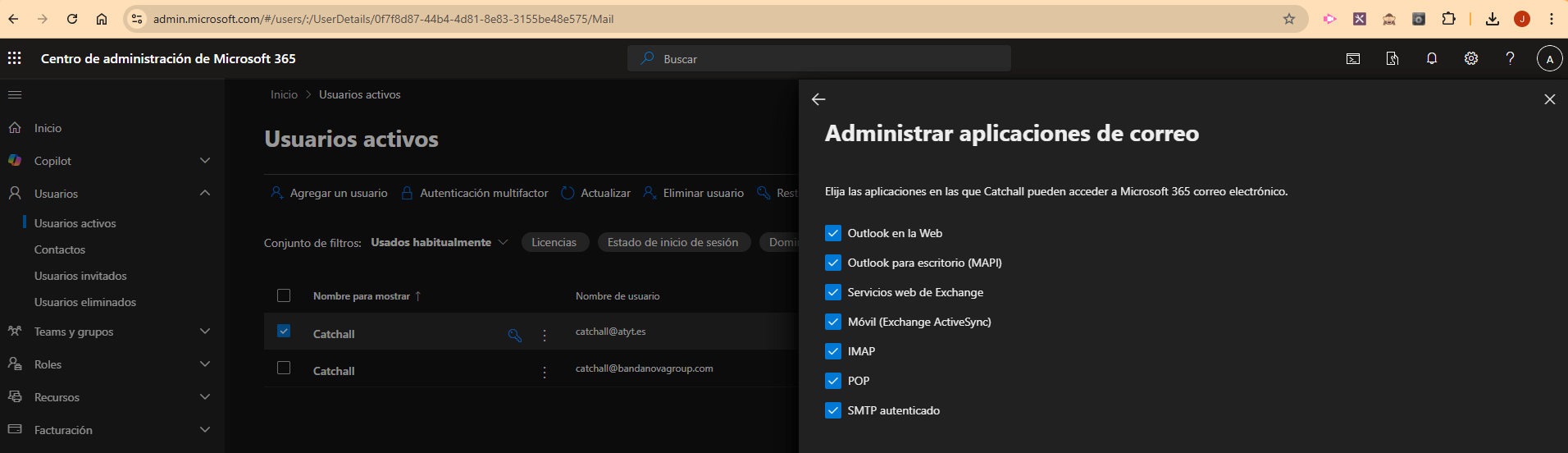Viewport: 1568px width, 453px height.
Task: Open the header document icon next to Cloud Shell
Action: (x=1393, y=58)
